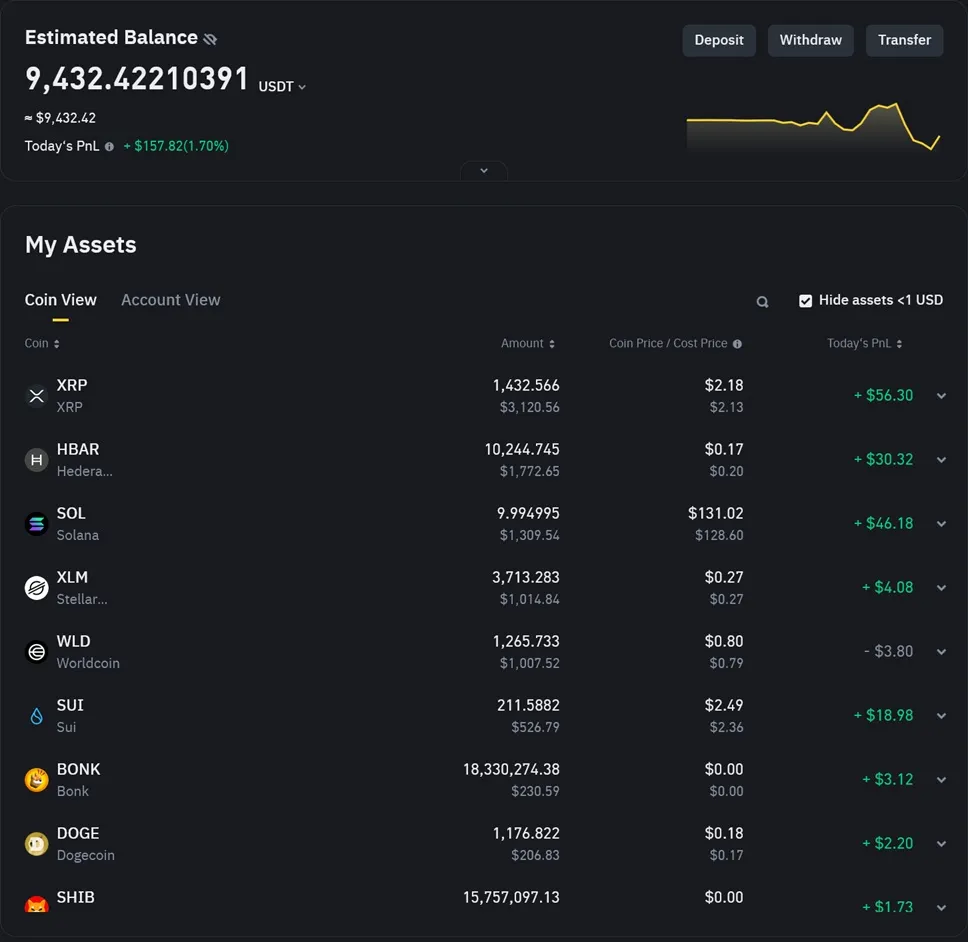Click the balance history chart
Screen dimensions: 968x942
(813, 127)
